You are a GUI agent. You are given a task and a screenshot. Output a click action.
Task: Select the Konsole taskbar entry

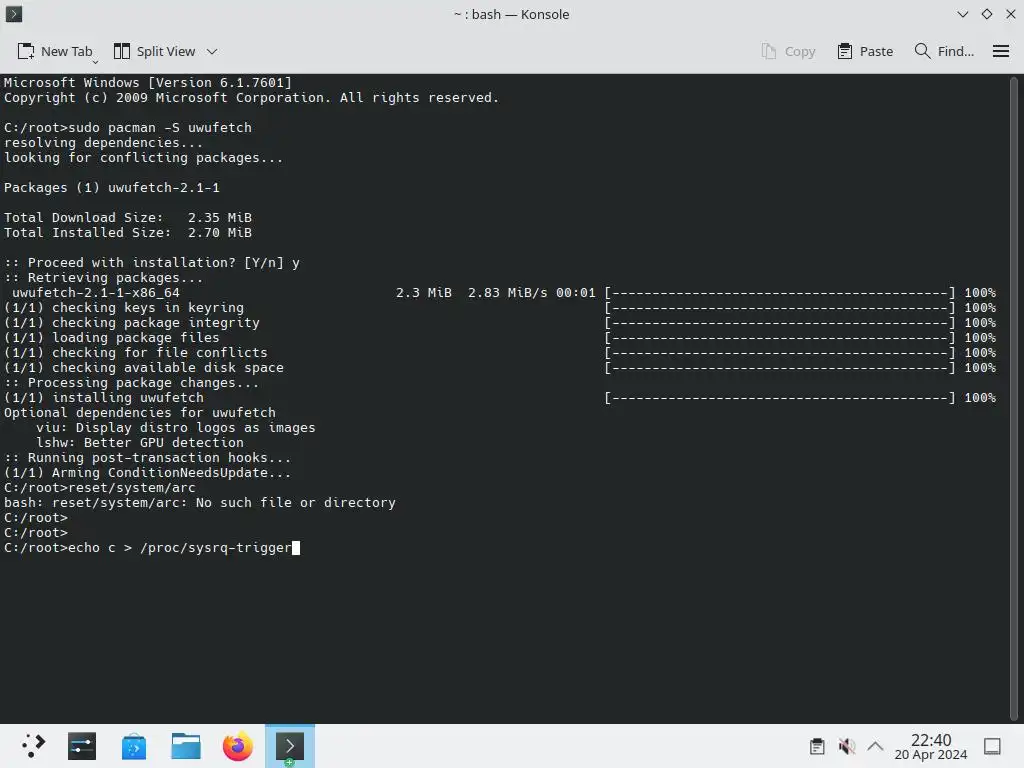point(290,746)
